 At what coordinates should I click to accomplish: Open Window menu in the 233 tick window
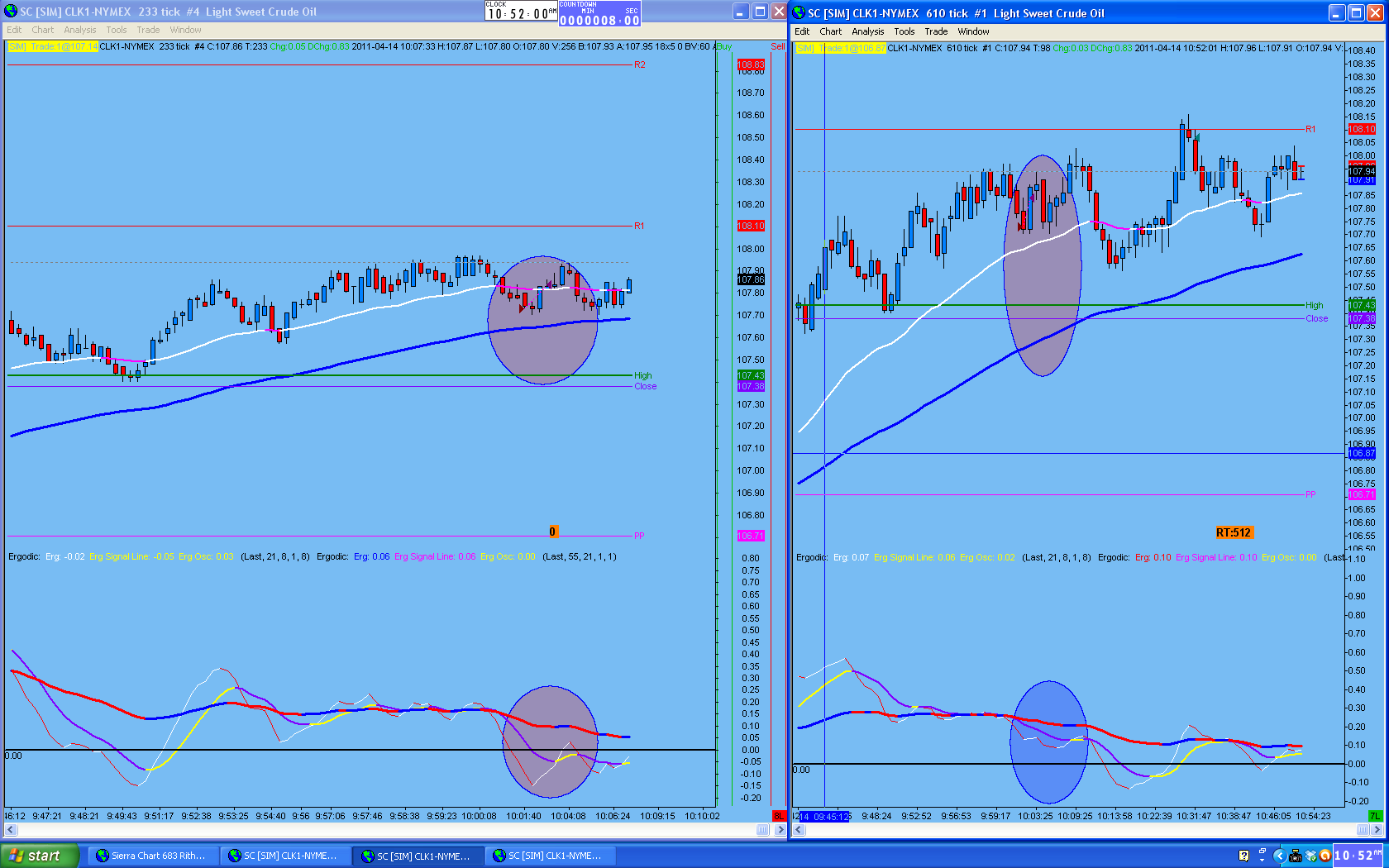[x=185, y=30]
